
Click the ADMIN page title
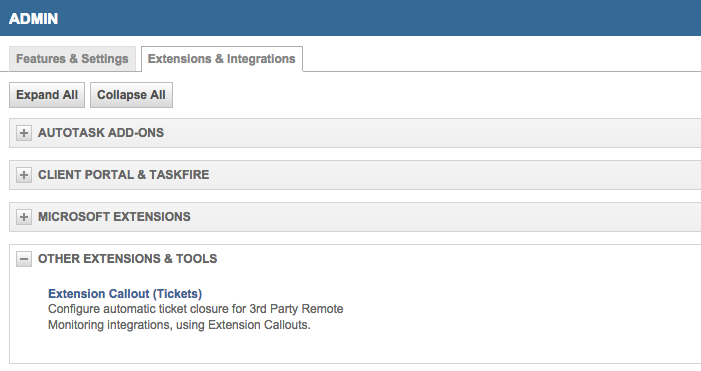34,19
